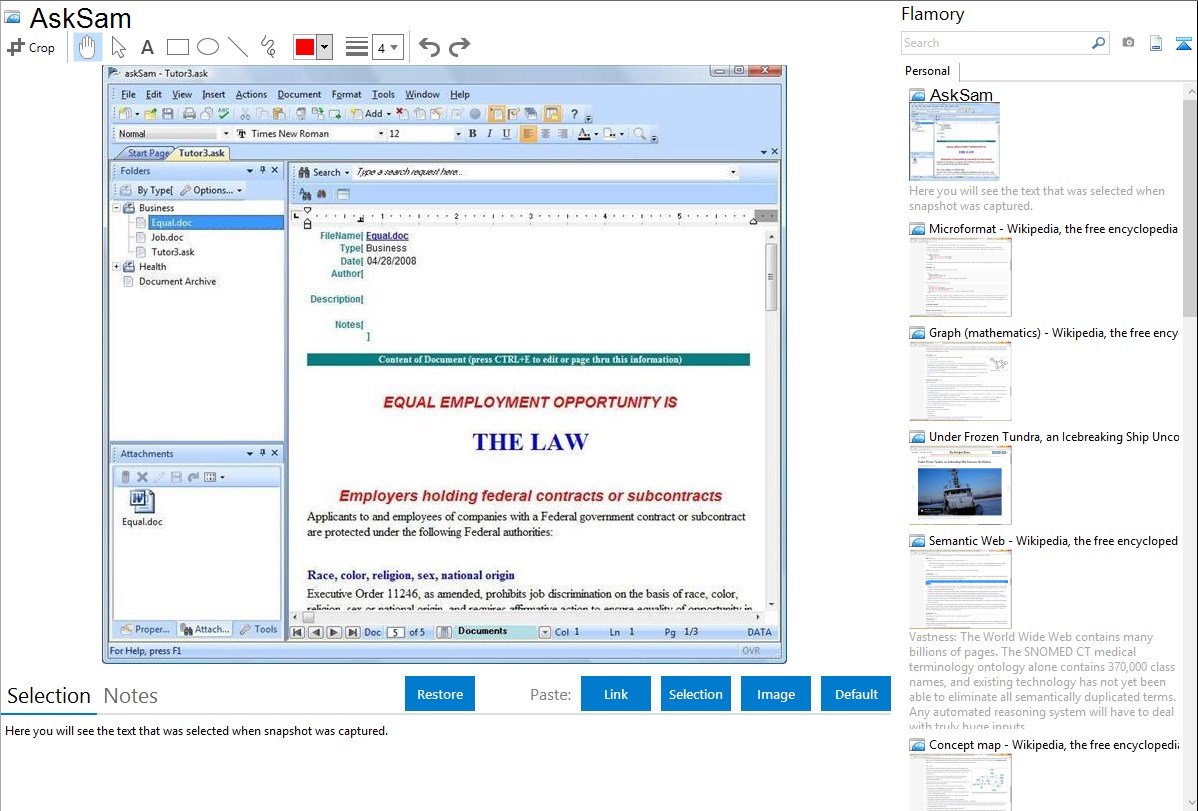The width and height of the screenshot is (1198, 811).
Task: Select the Crop tool
Action: pos(31,47)
